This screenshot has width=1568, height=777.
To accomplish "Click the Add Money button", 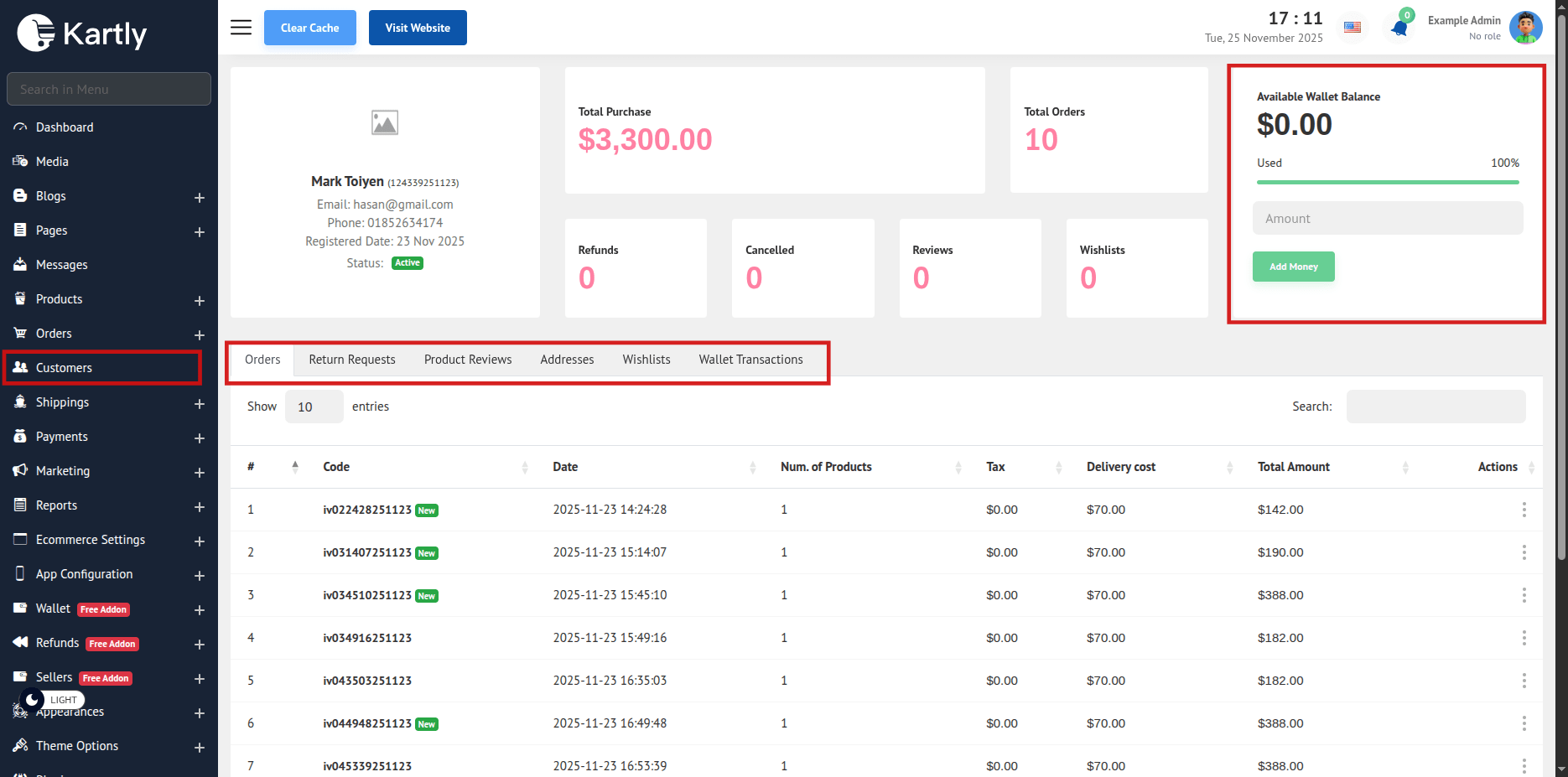I will click(x=1293, y=267).
